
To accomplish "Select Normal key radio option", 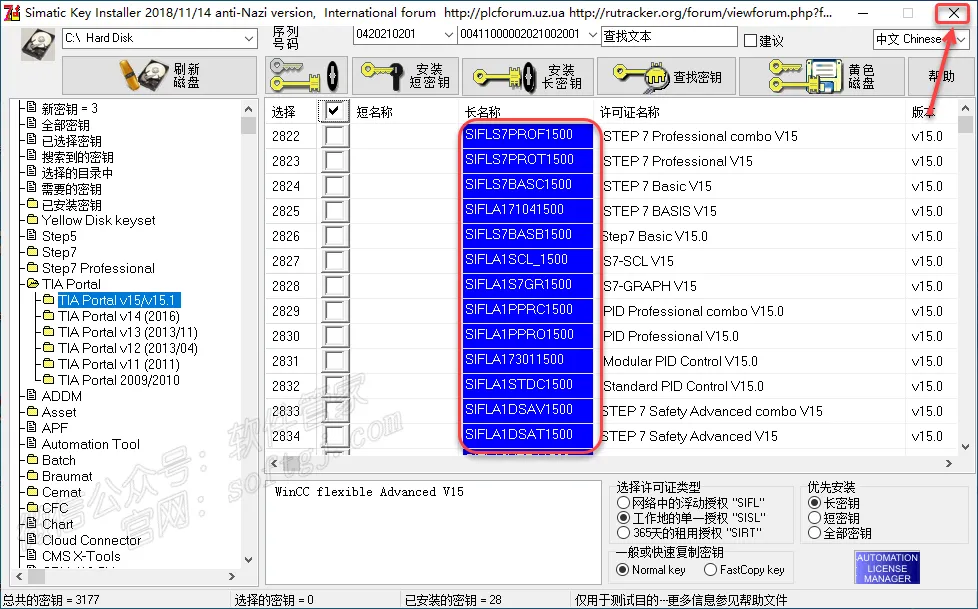I will click(x=622, y=570).
